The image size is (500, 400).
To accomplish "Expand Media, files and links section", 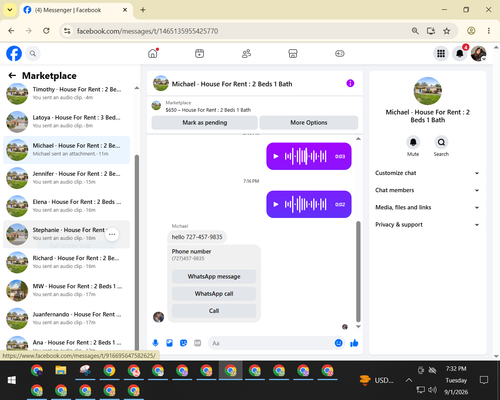I will [428, 207].
